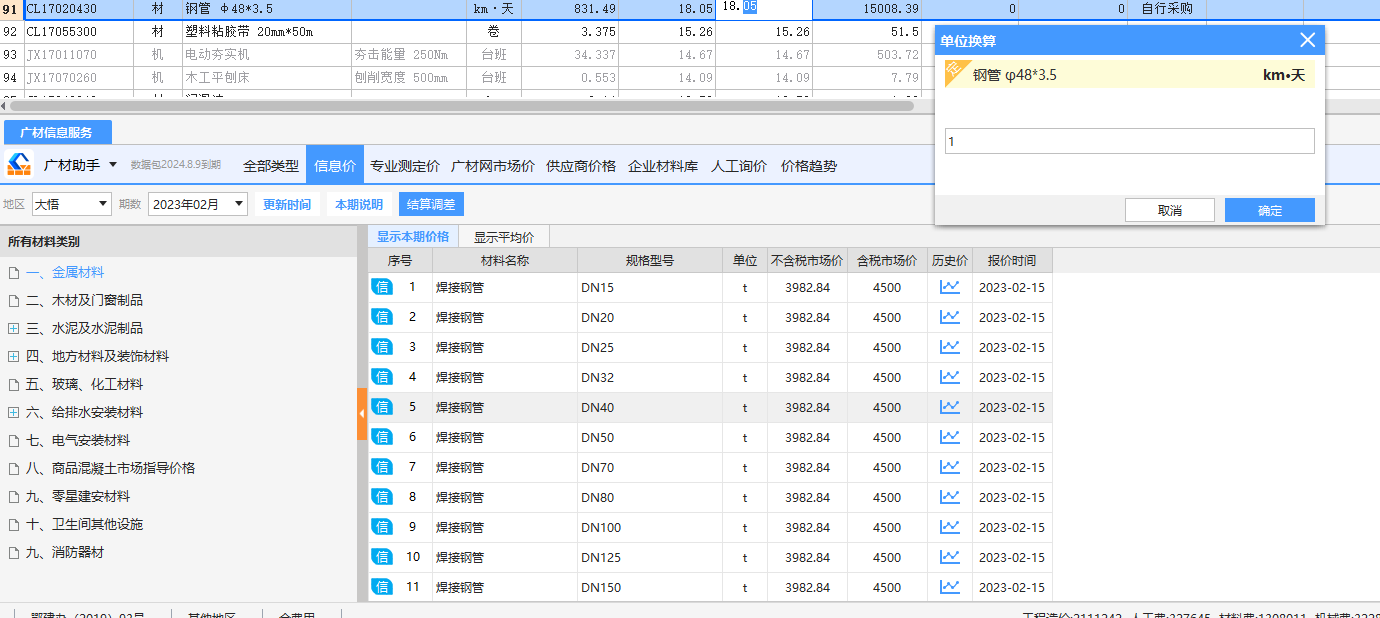The image size is (1380, 618).
Task: Click 信 icon in row 4 DN32
Action: (382, 377)
